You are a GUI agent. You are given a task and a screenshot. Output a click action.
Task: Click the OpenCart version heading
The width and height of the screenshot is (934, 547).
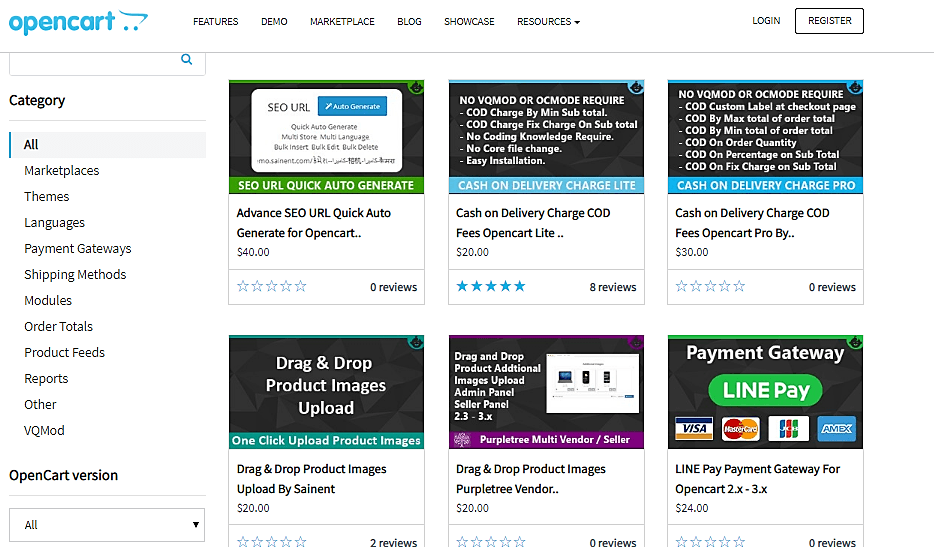click(64, 475)
